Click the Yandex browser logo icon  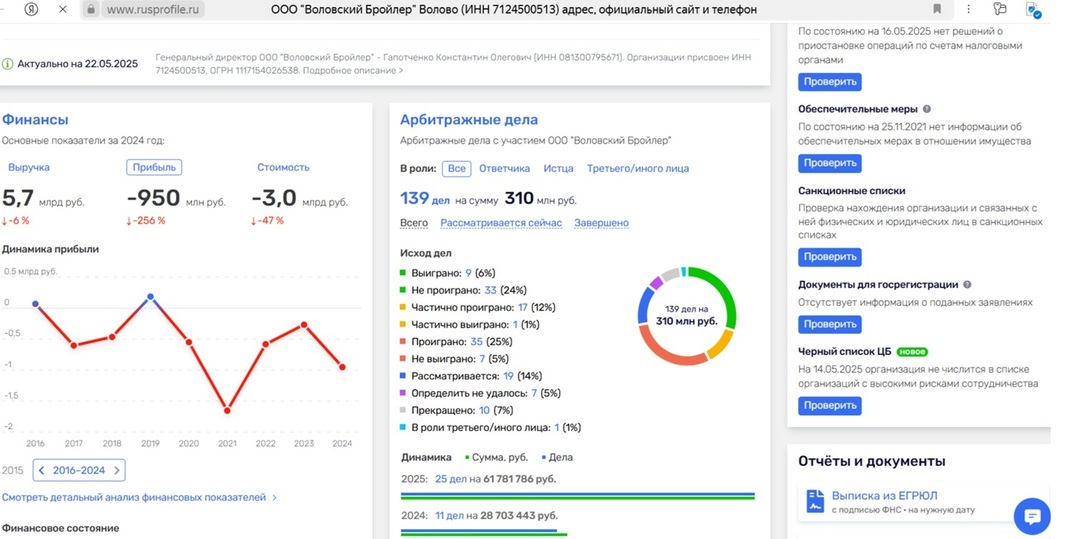(x=31, y=10)
